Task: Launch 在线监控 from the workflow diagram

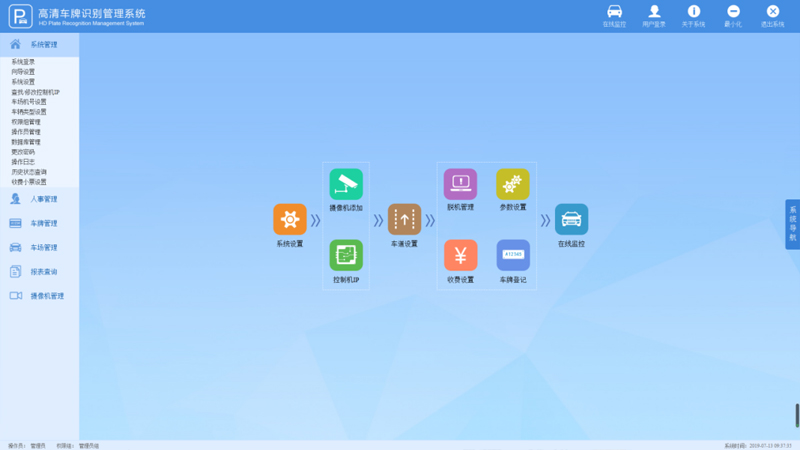Action: 571,219
